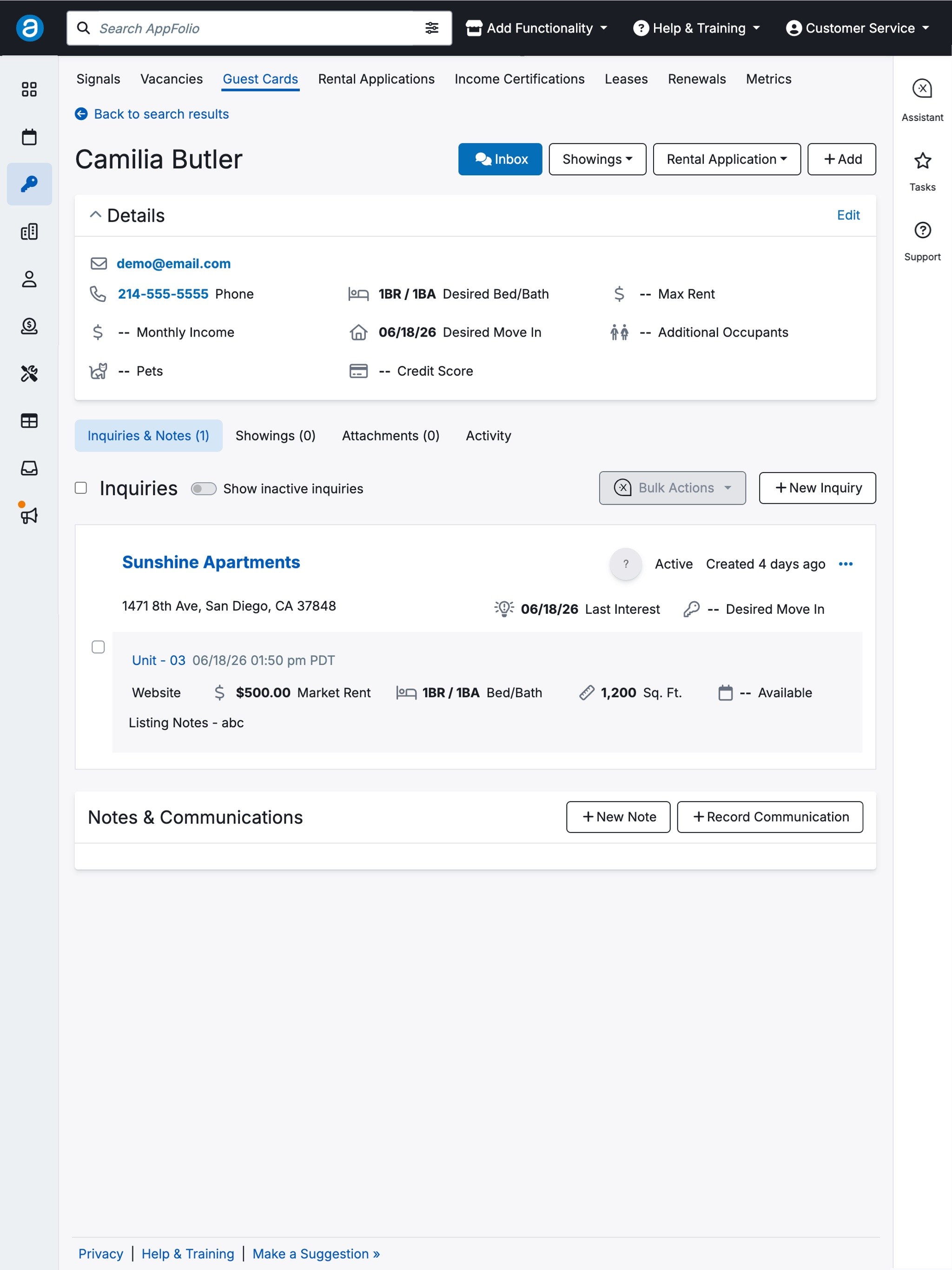The image size is (952, 1270).
Task: Open the accounting dollar icon in sidebar
Action: coord(29,326)
